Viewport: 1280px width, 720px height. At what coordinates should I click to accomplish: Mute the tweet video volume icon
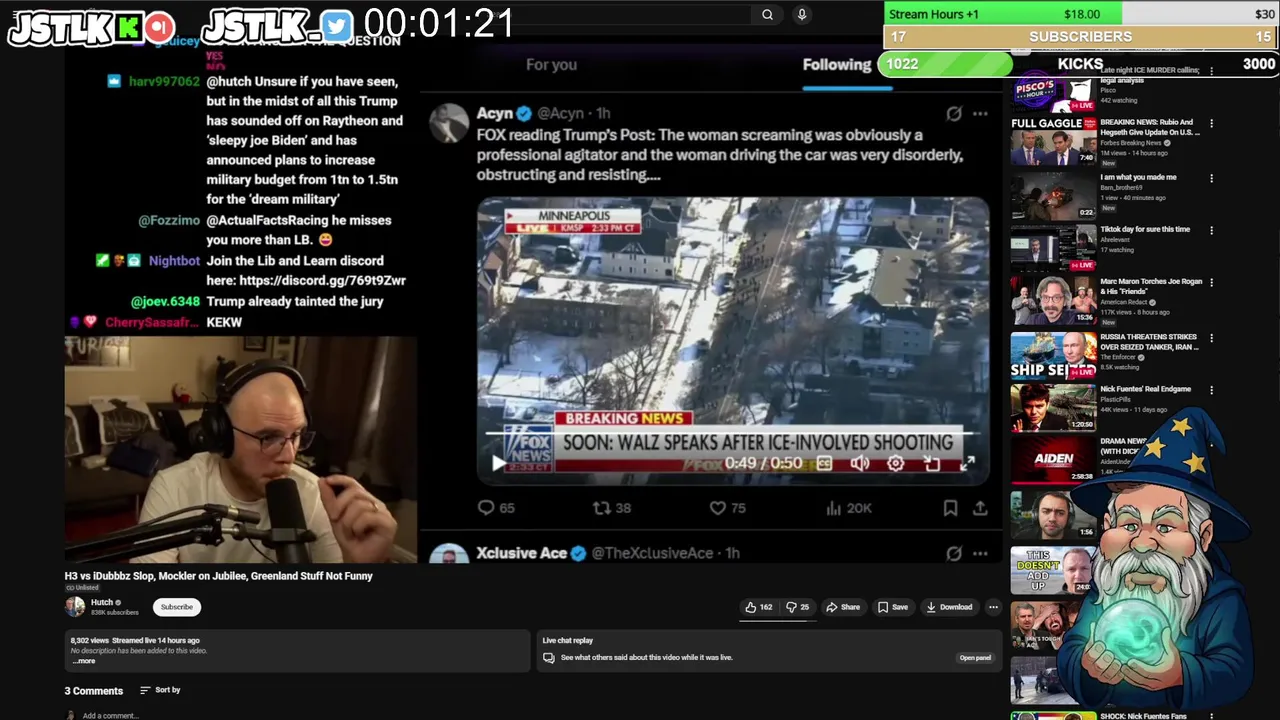(x=860, y=463)
